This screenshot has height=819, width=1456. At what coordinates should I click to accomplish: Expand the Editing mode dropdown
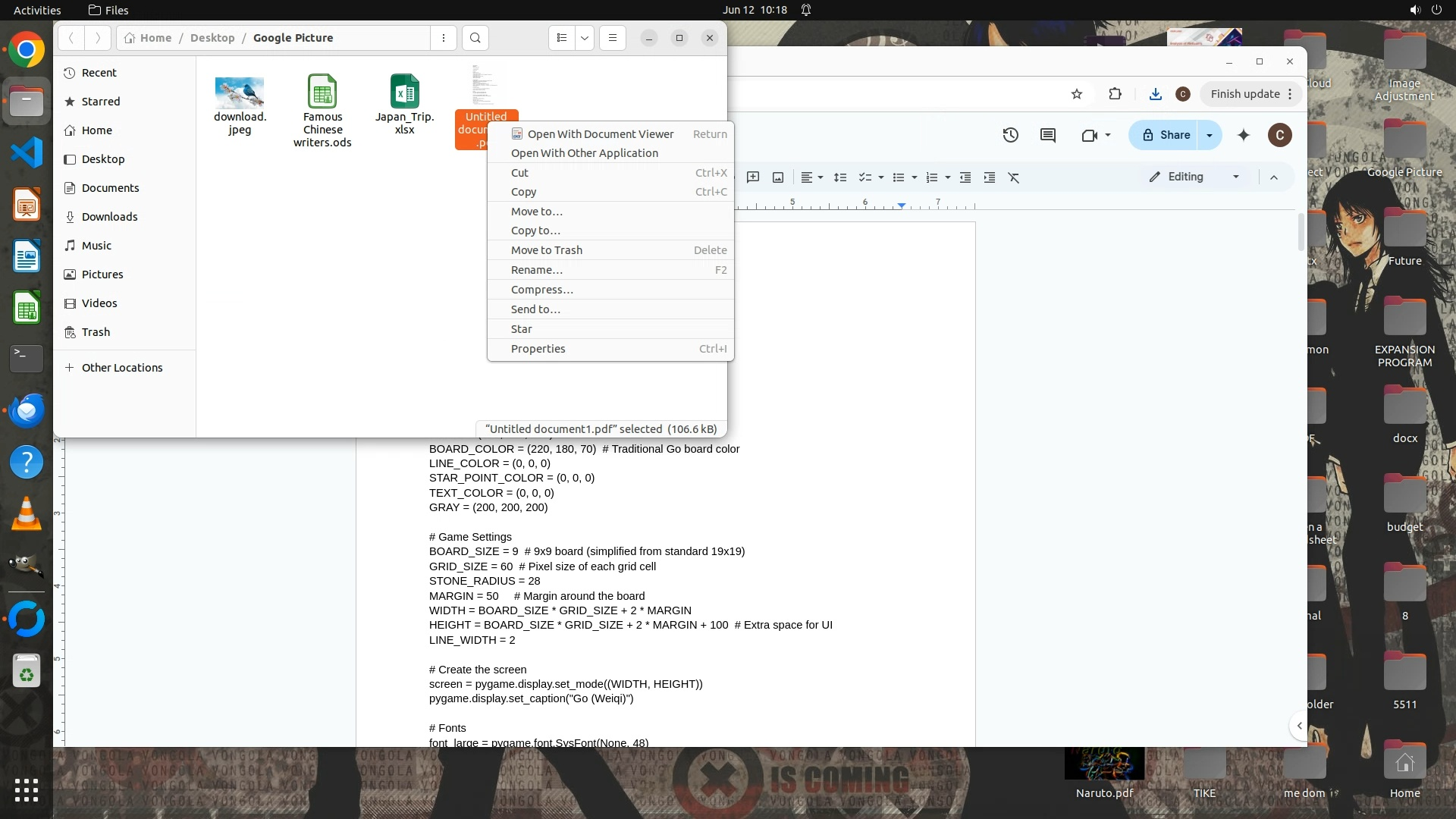1236,177
